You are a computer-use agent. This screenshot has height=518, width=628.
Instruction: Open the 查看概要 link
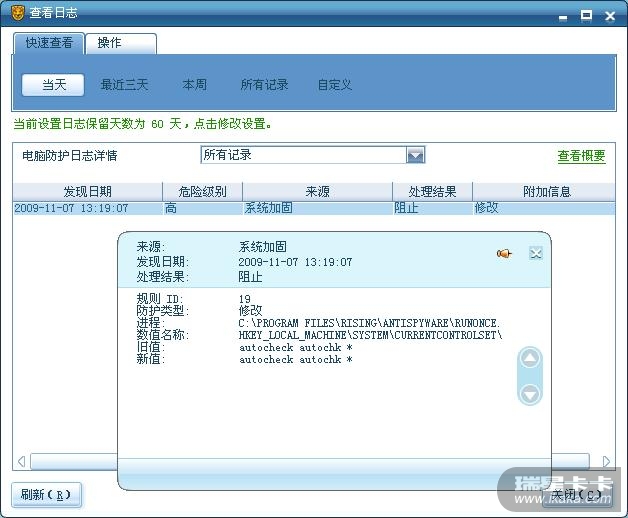582,156
